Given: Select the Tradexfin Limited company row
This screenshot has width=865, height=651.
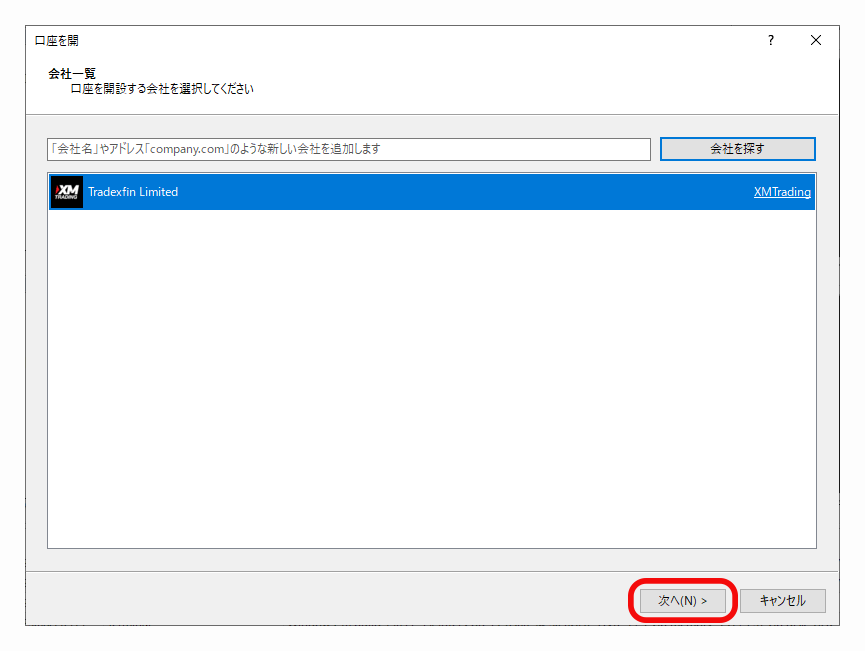Looking at the screenshot, I should (432, 192).
